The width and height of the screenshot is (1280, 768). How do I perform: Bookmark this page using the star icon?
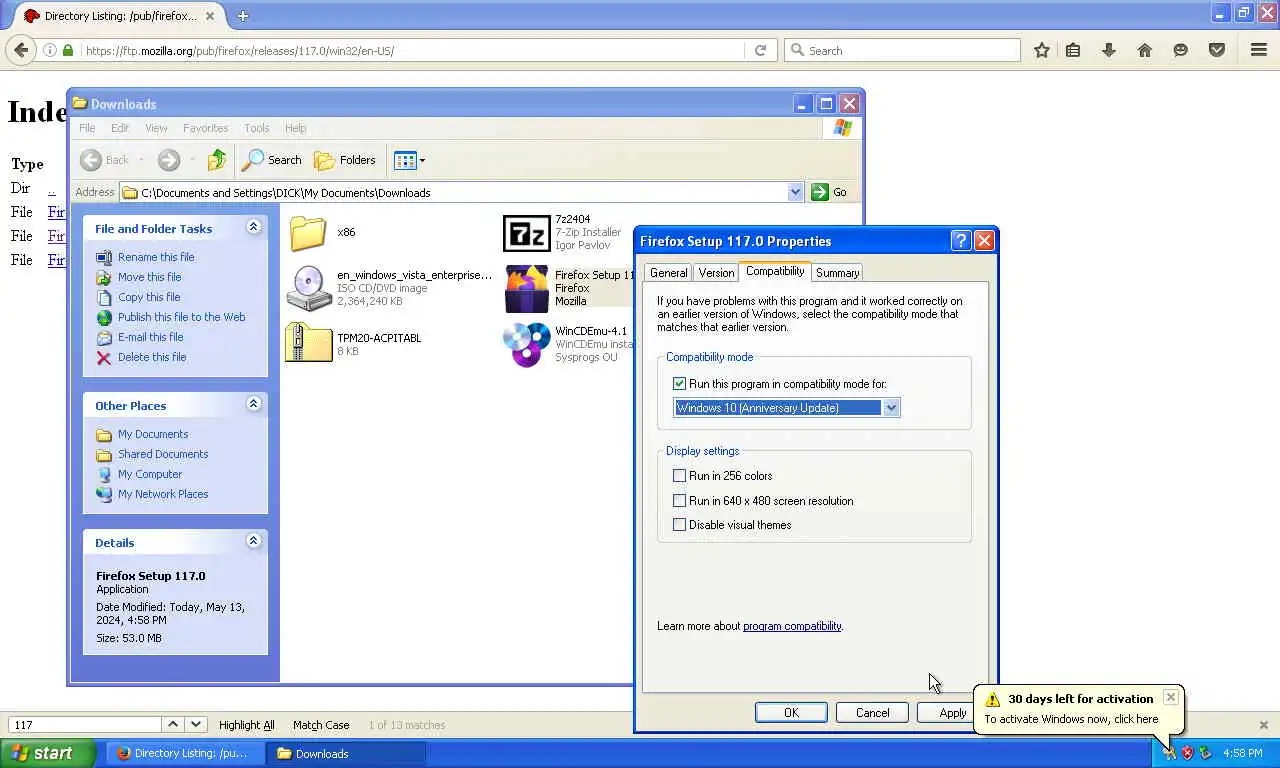point(1042,50)
